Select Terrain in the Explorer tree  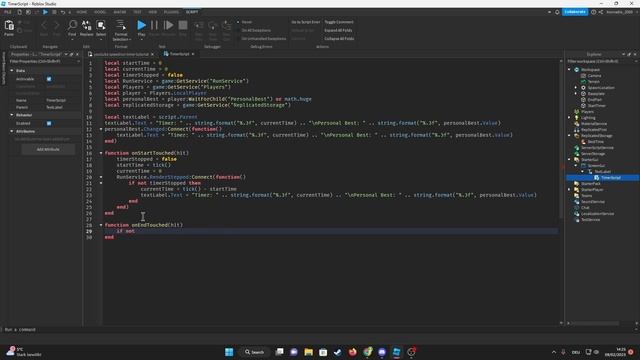593,82
